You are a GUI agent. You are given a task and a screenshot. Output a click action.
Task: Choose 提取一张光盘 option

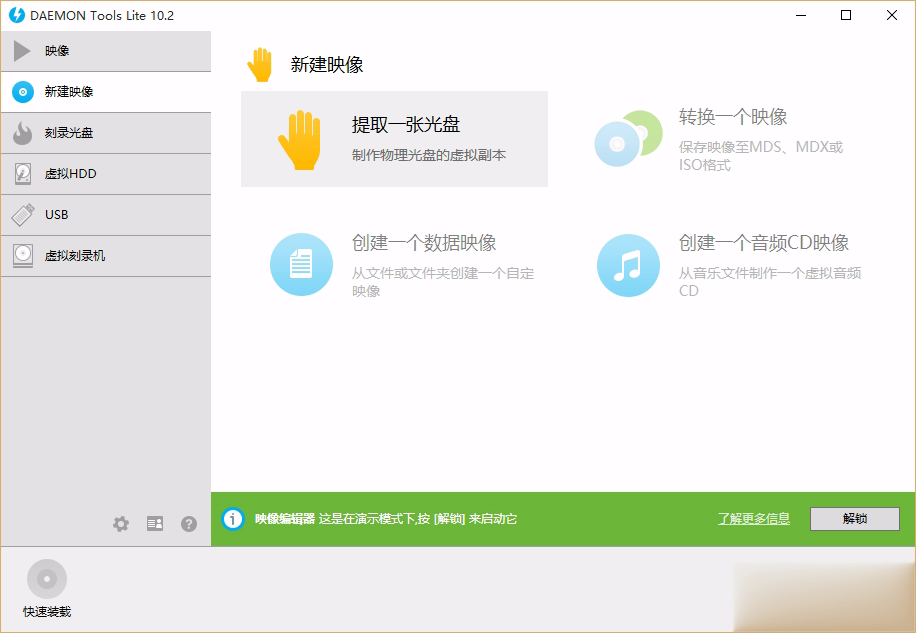394,139
